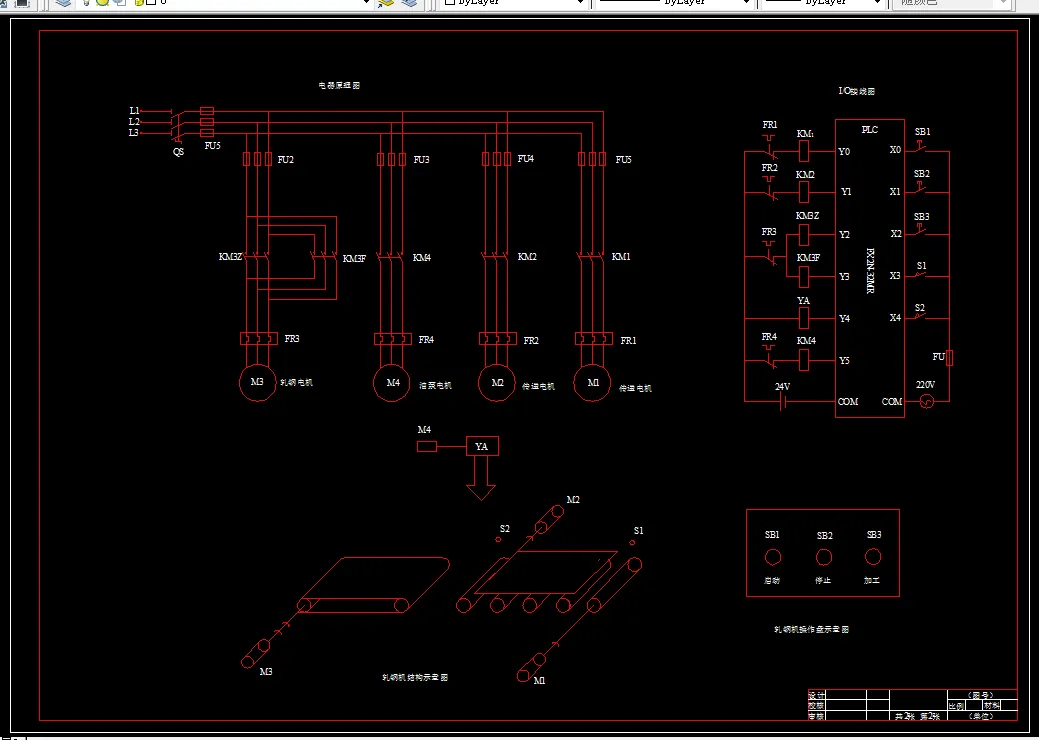1039x740 pixels.
Task: Select the FU fuse on PLC input side
Action: click(949, 358)
